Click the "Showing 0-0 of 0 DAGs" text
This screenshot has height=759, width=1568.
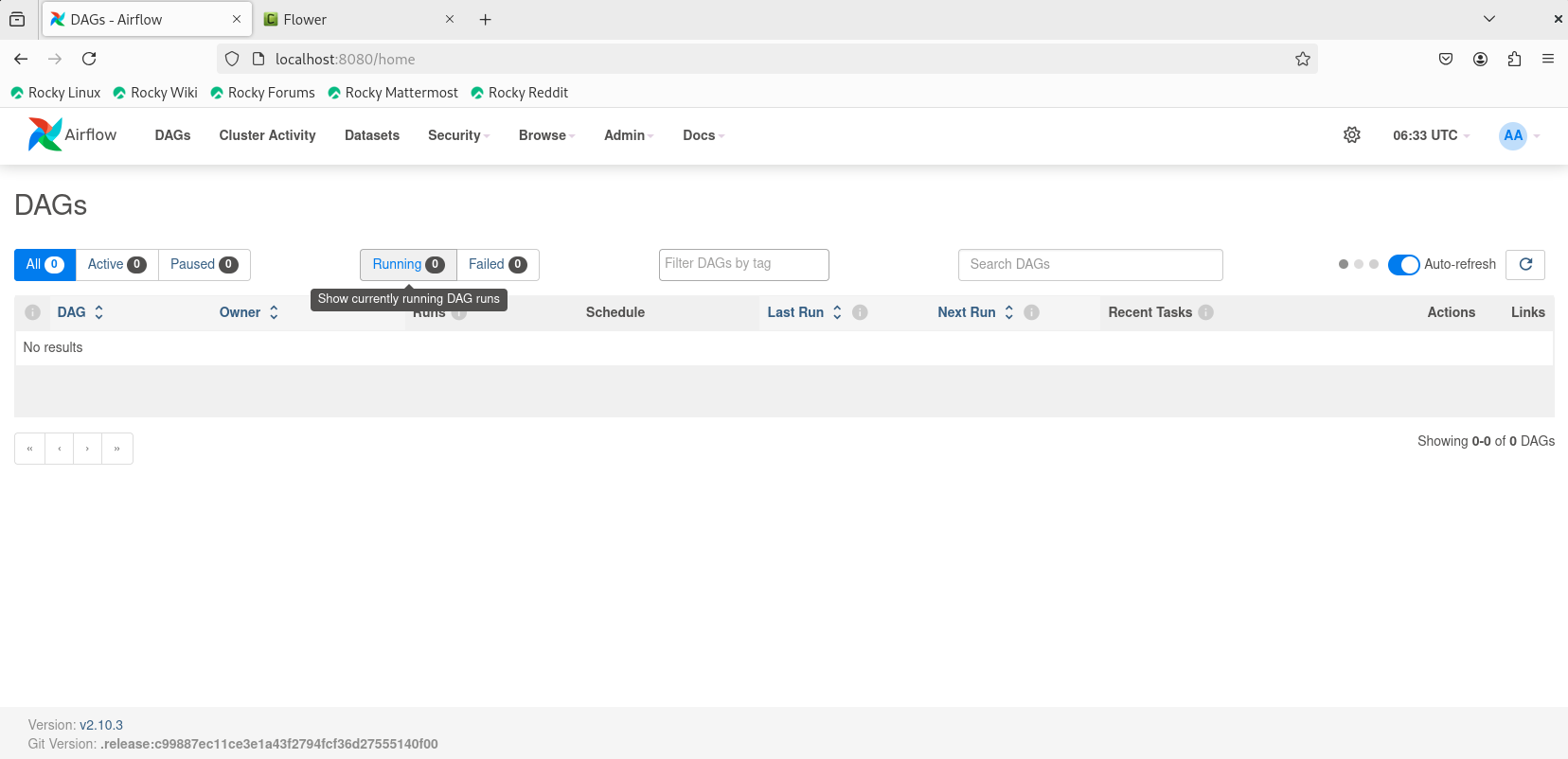[x=1486, y=441]
